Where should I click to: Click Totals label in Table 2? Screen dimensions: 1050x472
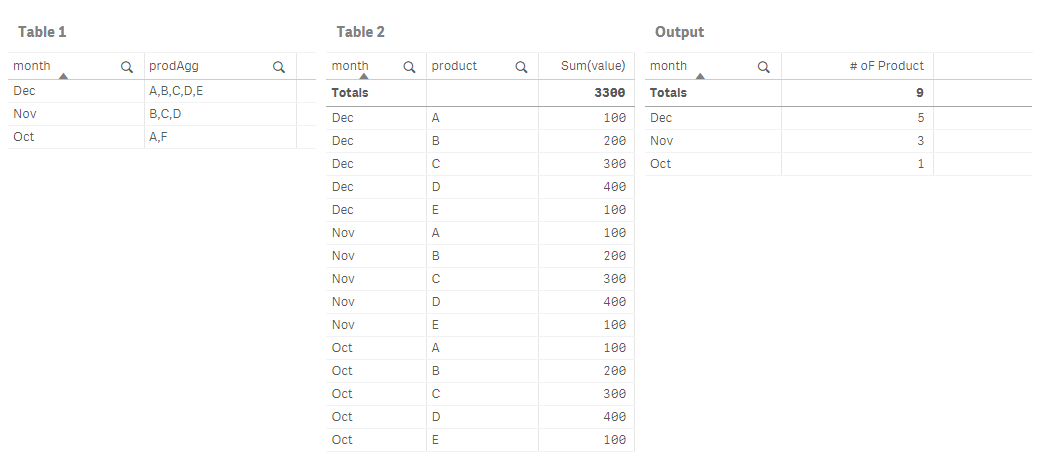coord(350,92)
